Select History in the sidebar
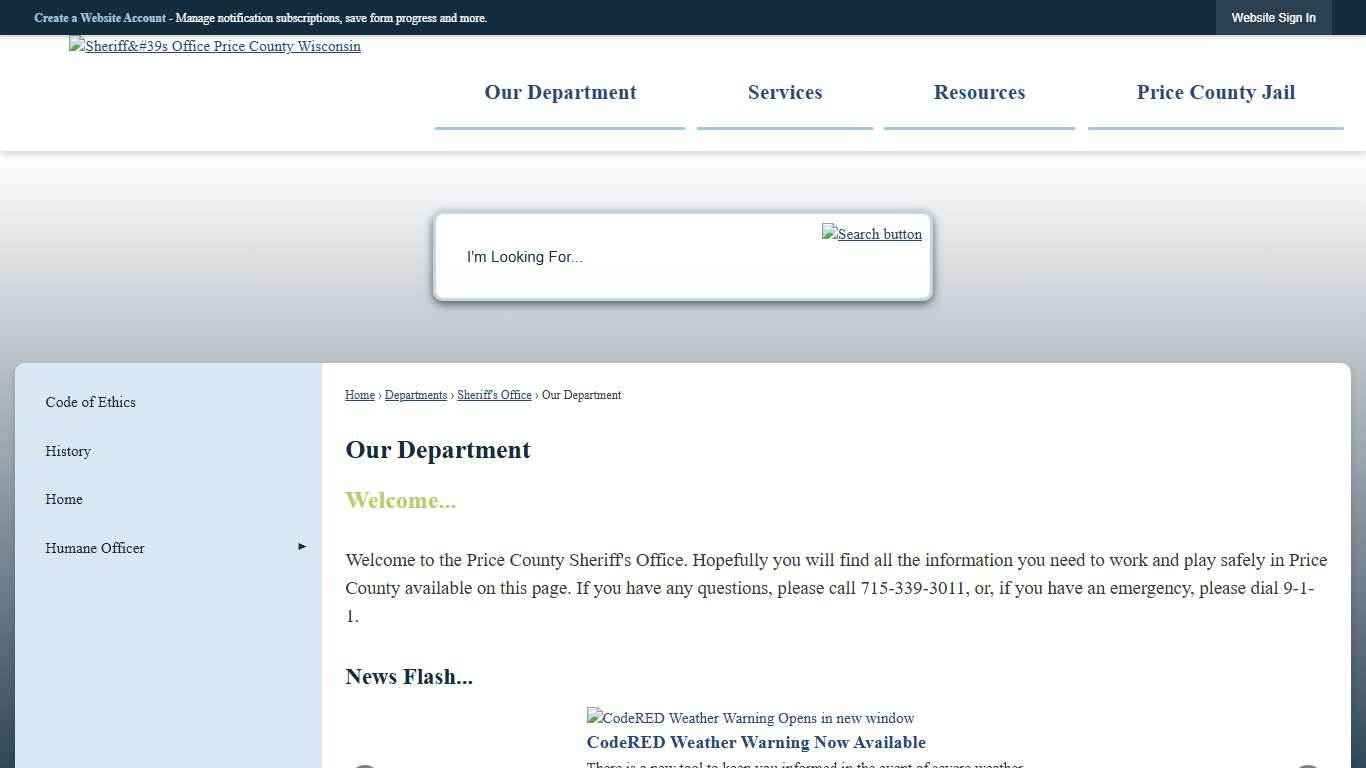1366x768 pixels. (x=67, y=451)
